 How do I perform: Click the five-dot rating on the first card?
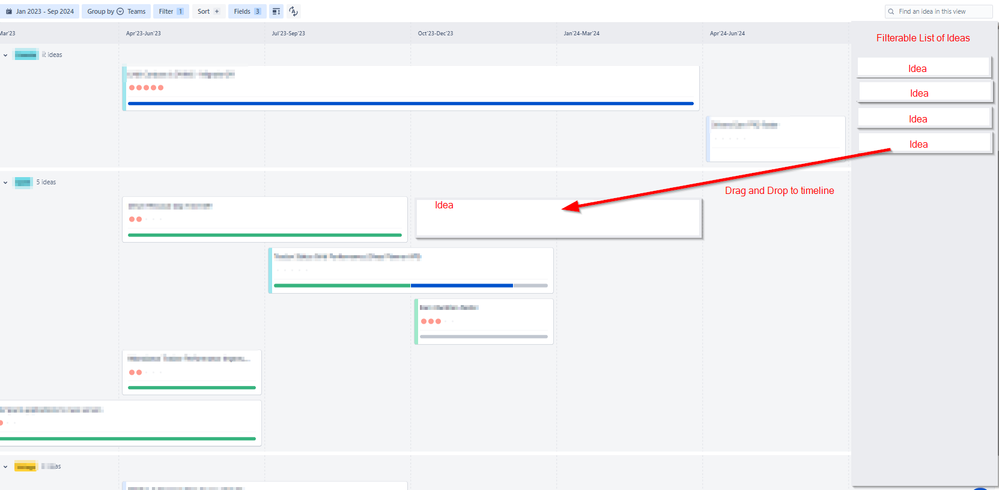(x=147, y=87)
